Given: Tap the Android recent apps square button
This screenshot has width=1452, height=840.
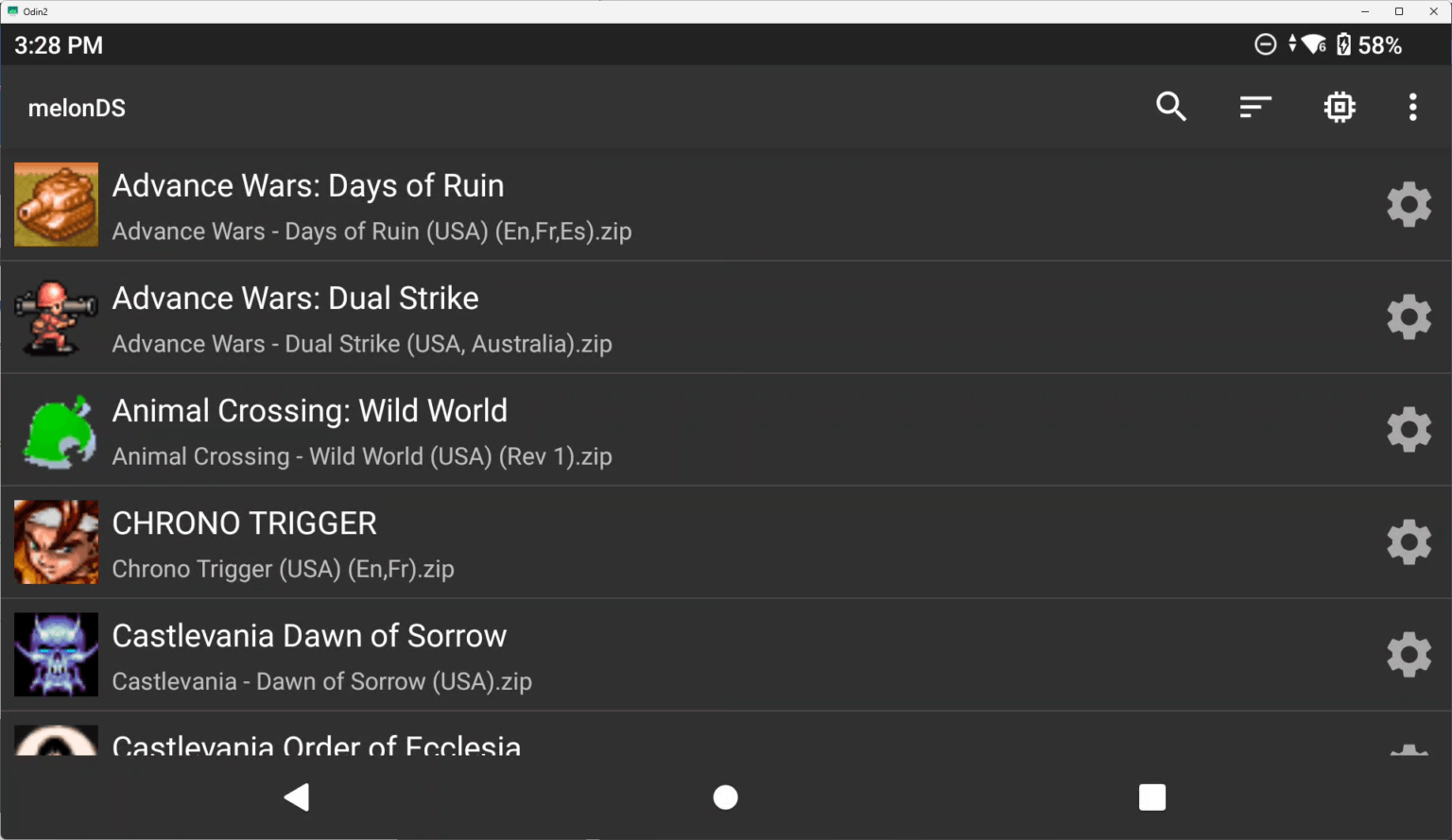Looking at the screenshot, I should coord(1152,797).
